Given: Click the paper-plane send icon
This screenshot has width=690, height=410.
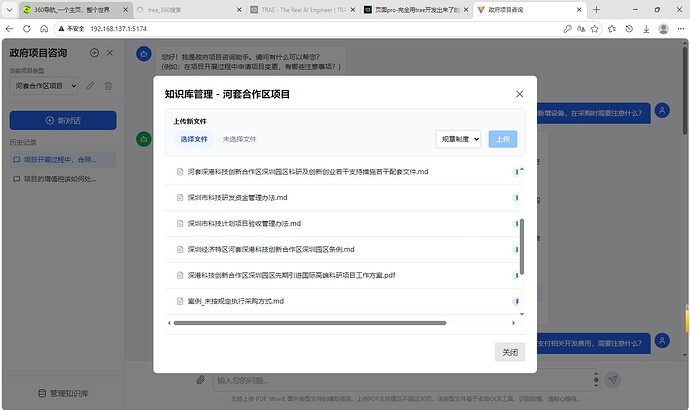Looking at the screenshot, I should [613, 380].
